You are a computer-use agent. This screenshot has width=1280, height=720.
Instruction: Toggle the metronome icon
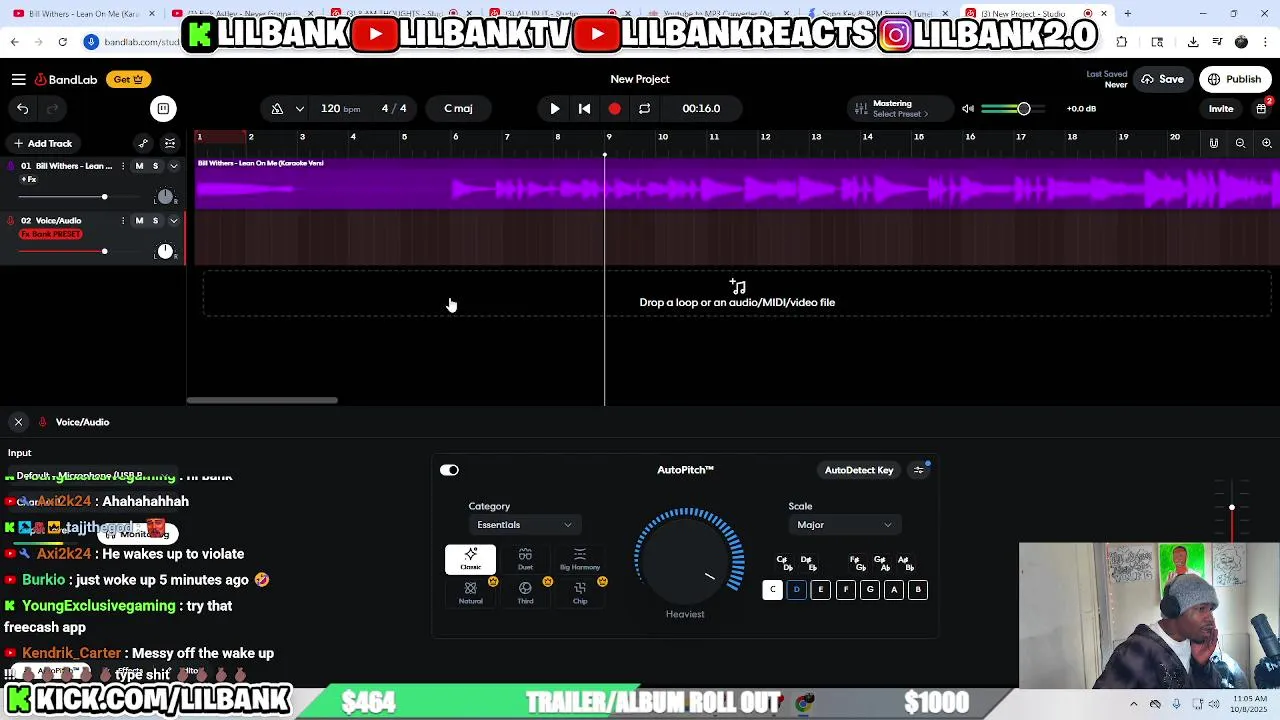coord(277,109)
